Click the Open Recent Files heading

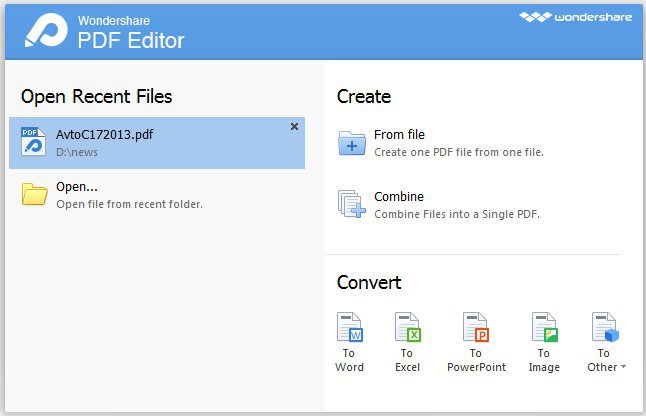pos(96,97)
